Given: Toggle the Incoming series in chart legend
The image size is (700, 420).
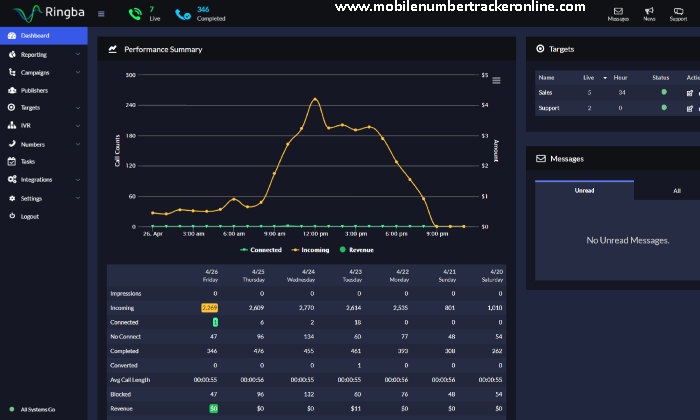Looking at the screenshot, I should coord(310,249).
